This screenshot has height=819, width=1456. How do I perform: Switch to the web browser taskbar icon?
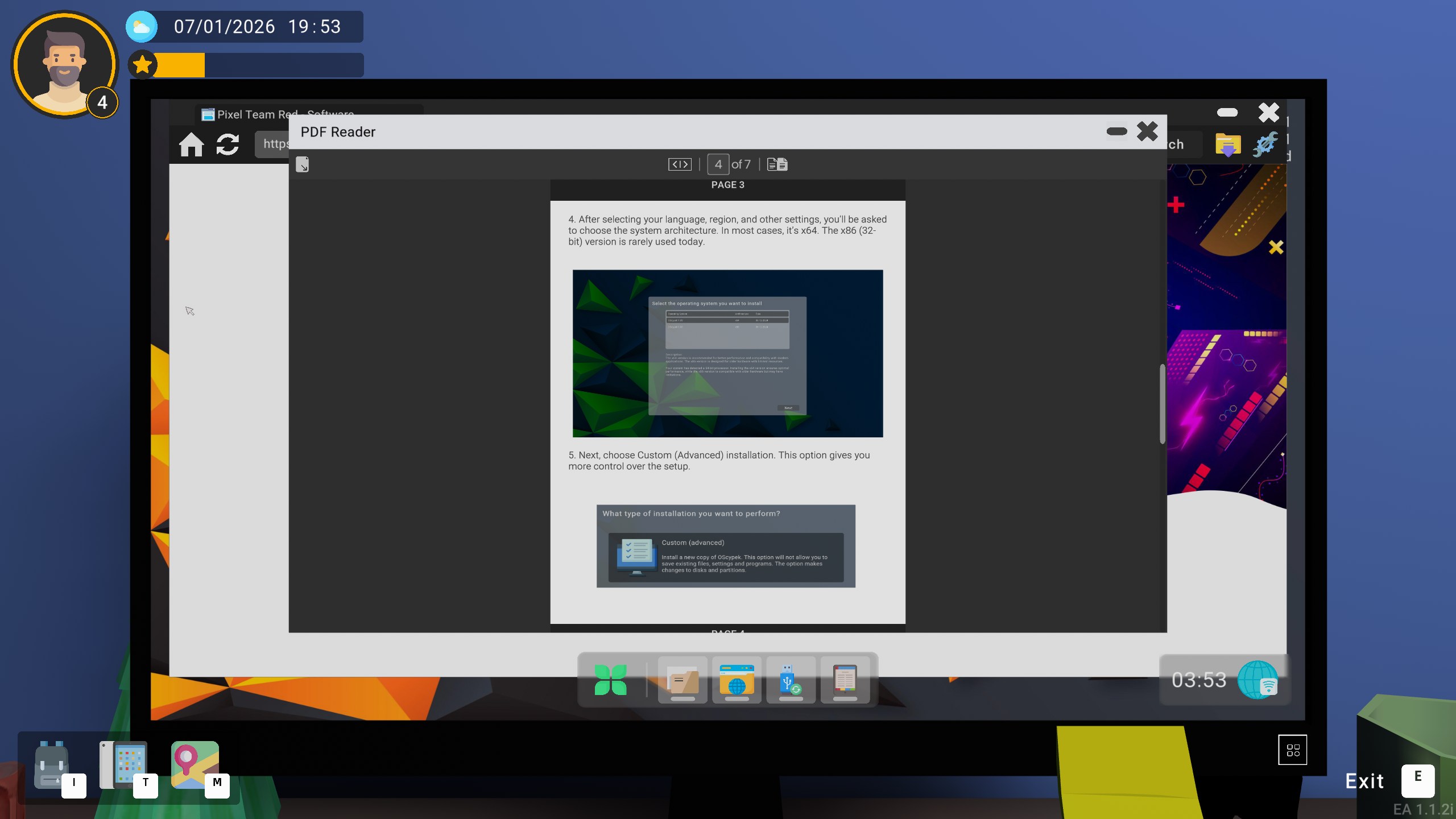(x=737, y=680)
